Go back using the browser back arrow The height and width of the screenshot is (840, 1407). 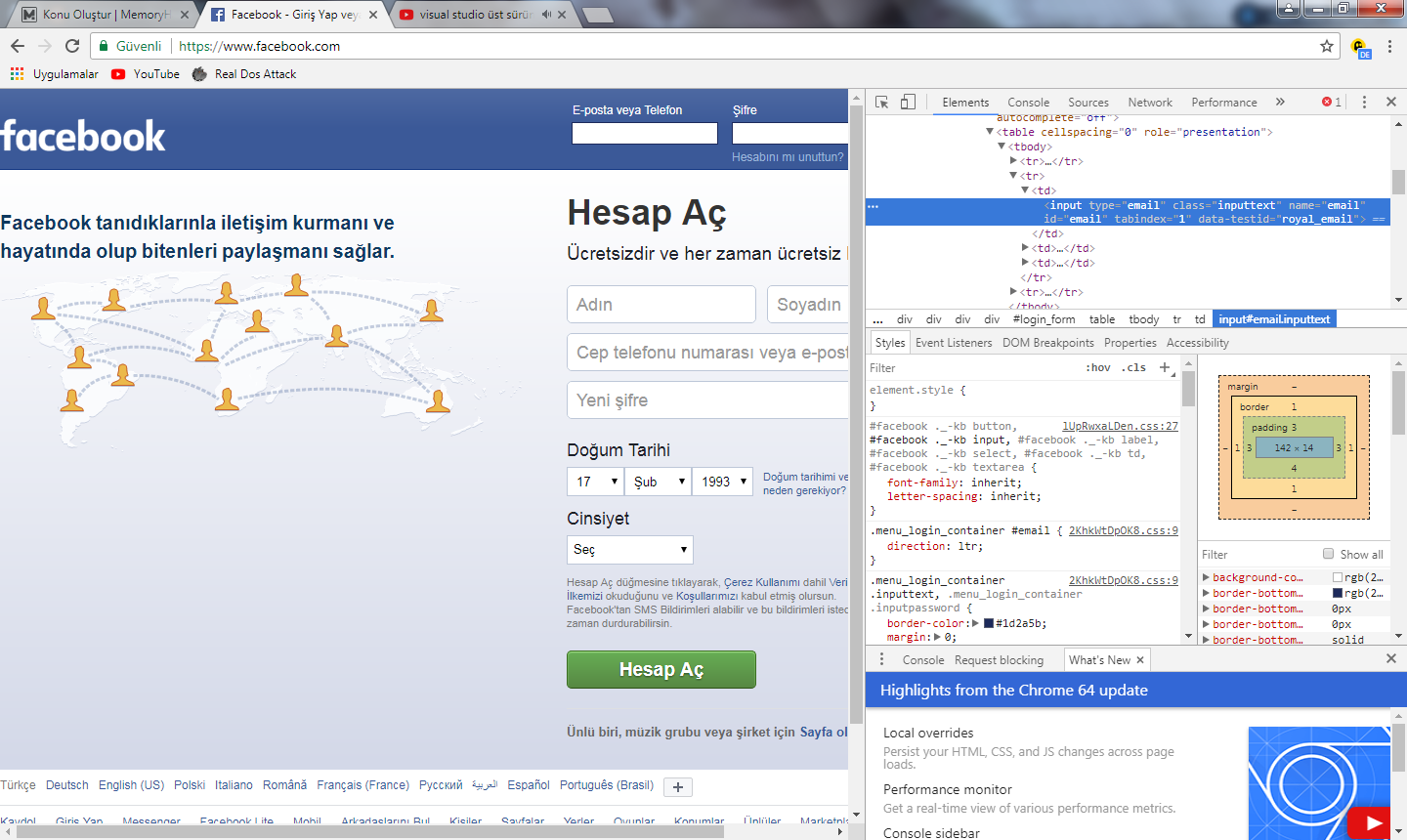[18, 46]
